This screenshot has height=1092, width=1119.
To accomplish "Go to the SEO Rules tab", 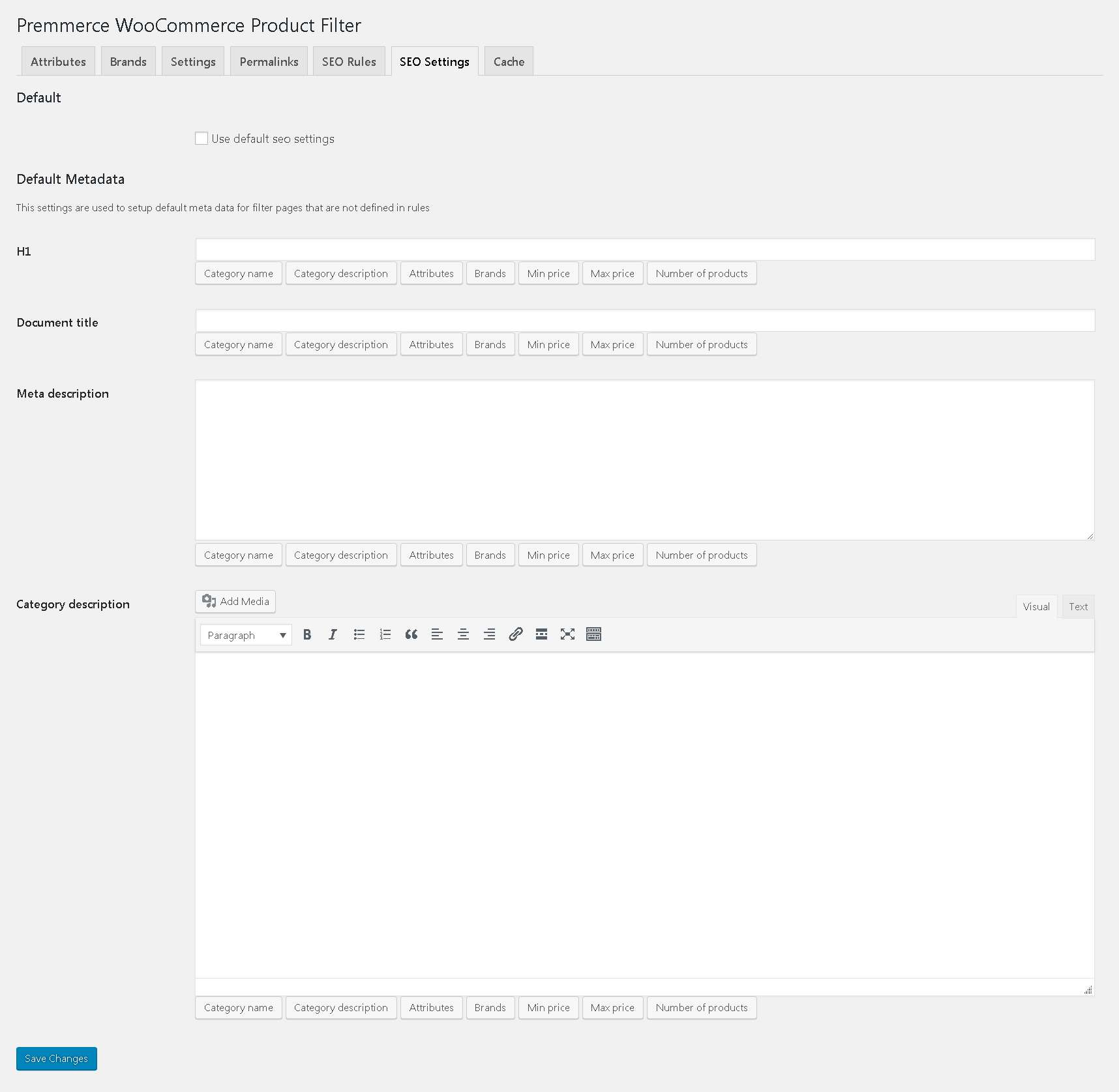I will (x=349, y=61).
